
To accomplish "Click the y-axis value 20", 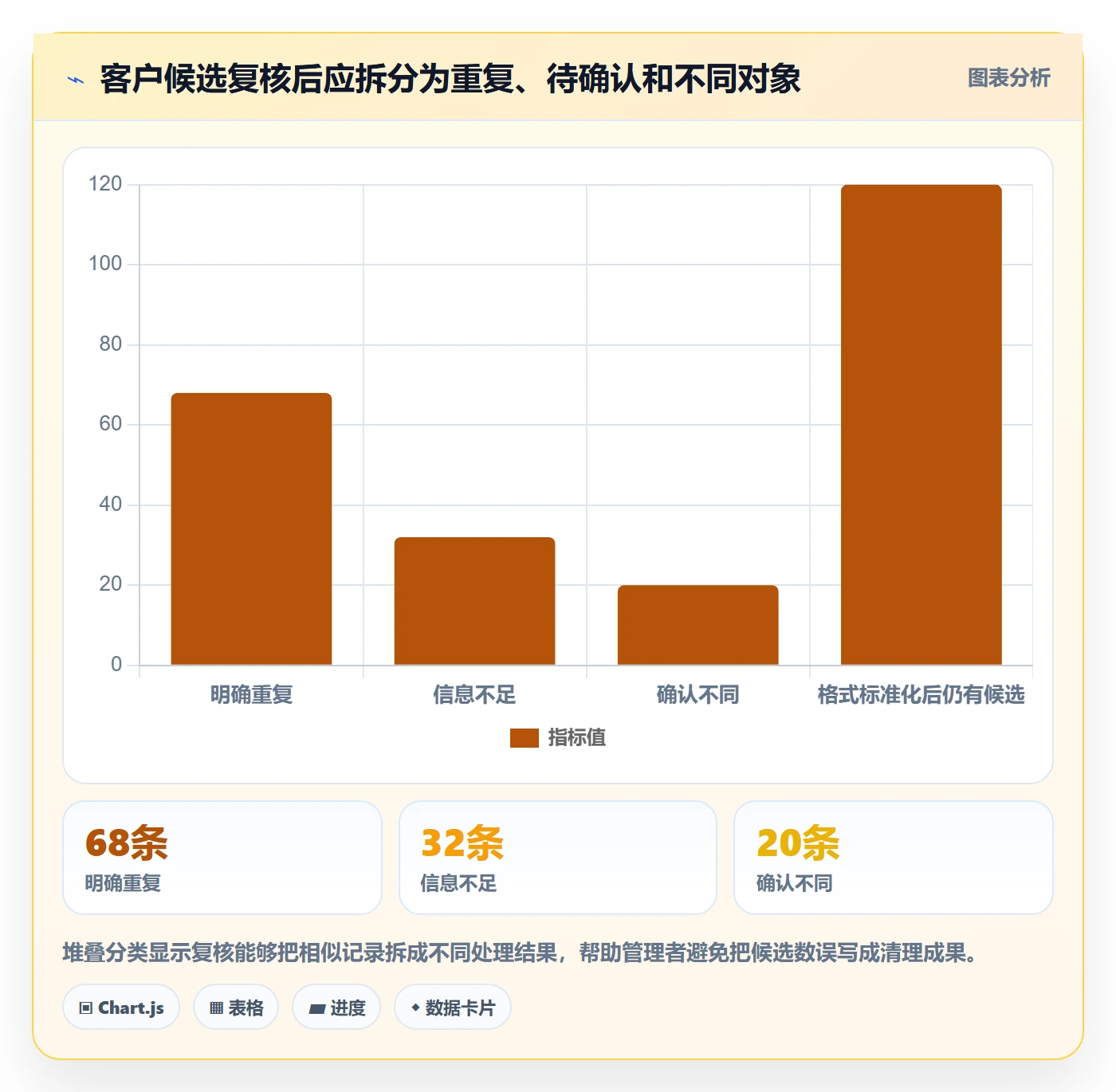I will pos(111,584).
